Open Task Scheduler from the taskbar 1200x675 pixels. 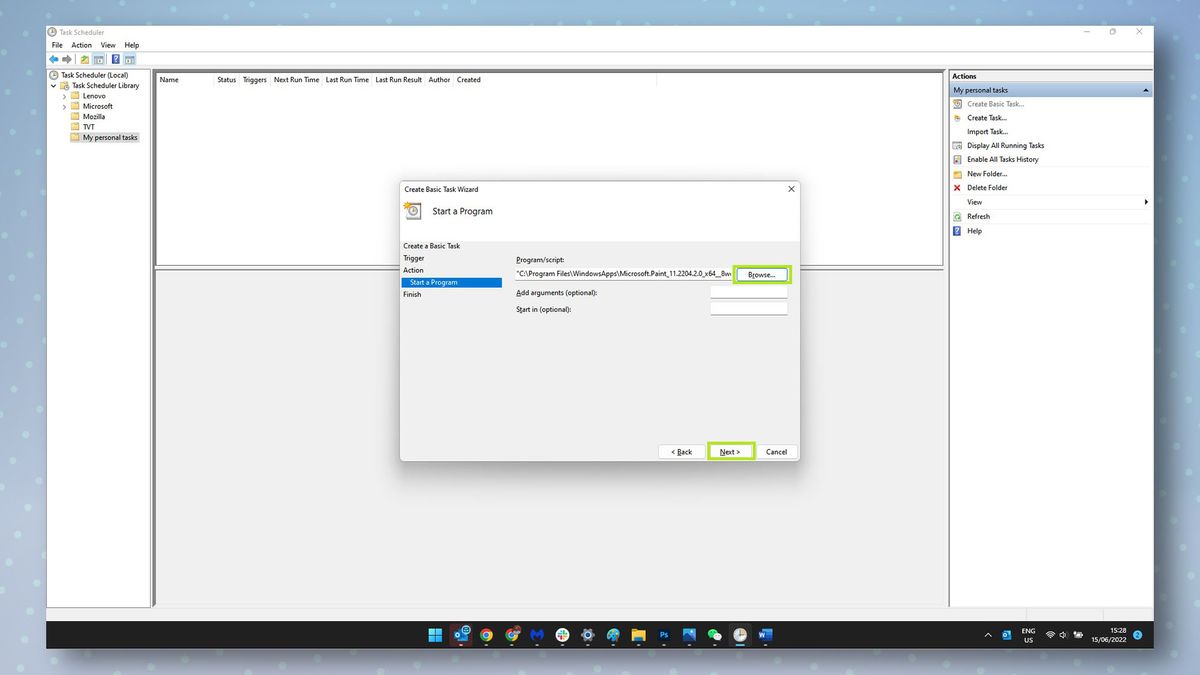coord(739,635)
